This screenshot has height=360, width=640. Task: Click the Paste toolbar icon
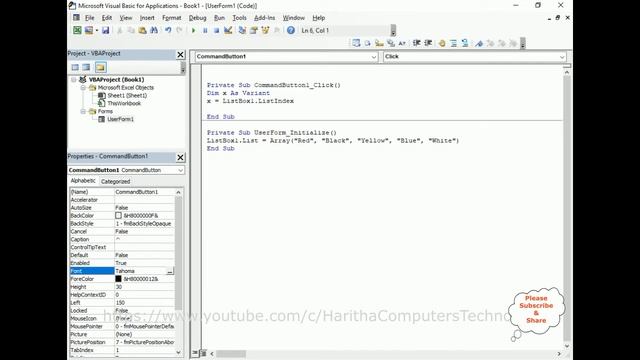[142, 30]
